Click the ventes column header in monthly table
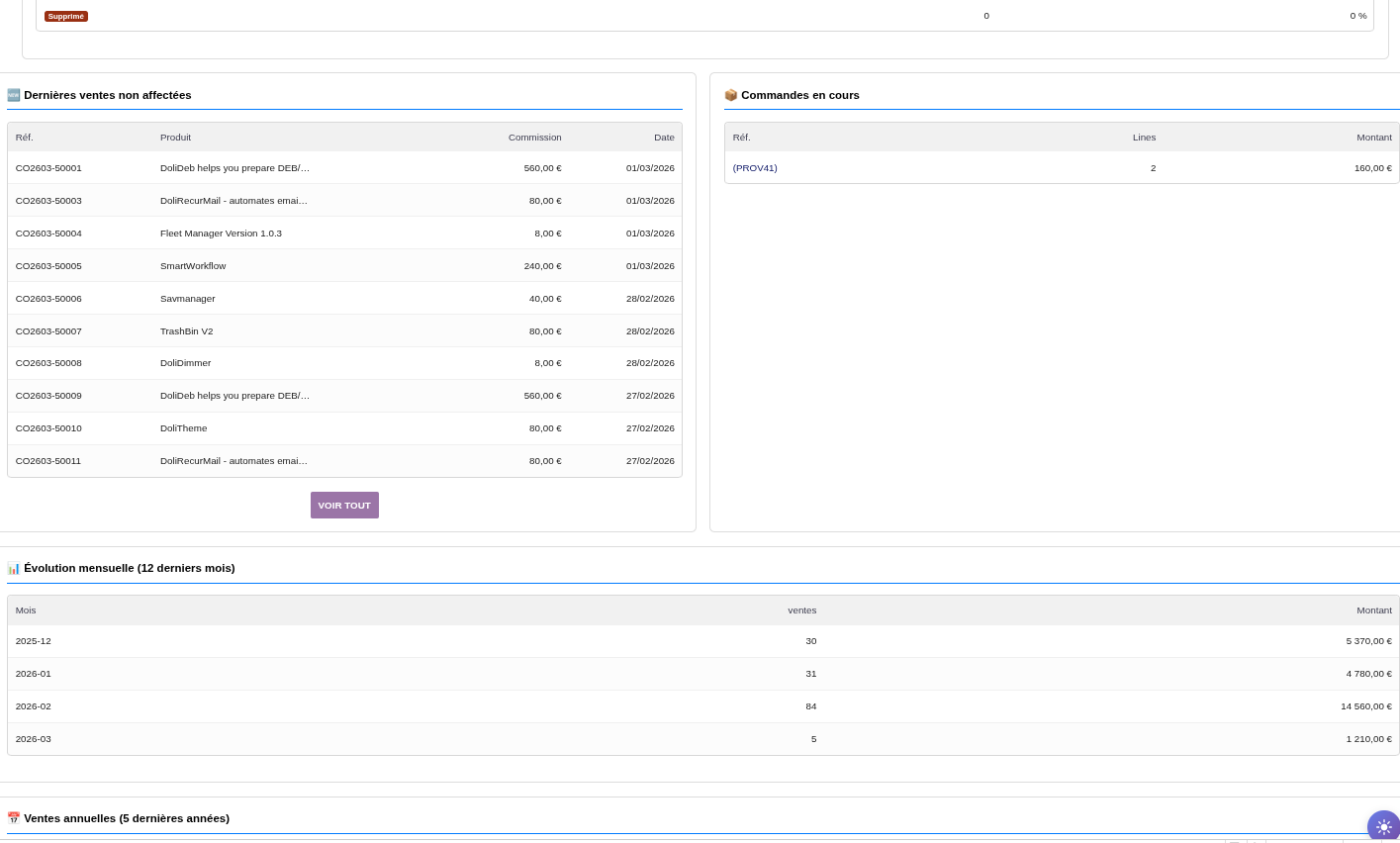The image size is (1400, 843). (x=801, y=610)
